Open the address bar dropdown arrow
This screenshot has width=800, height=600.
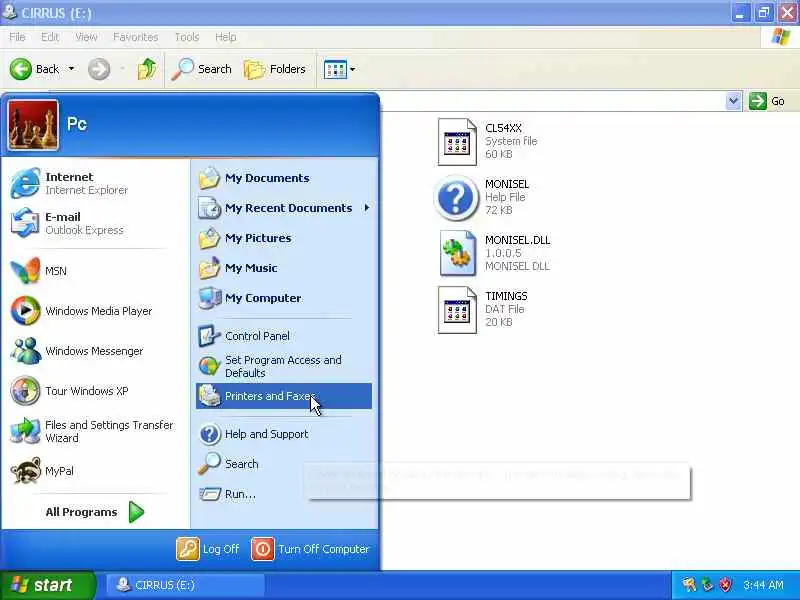pyautogui.click(x=733, y=101)
